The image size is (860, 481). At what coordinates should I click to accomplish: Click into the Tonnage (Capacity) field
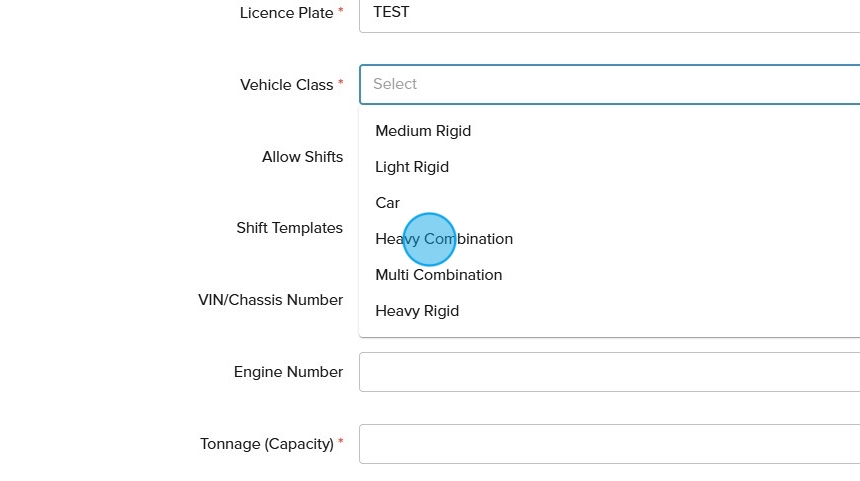click(610, 444)
